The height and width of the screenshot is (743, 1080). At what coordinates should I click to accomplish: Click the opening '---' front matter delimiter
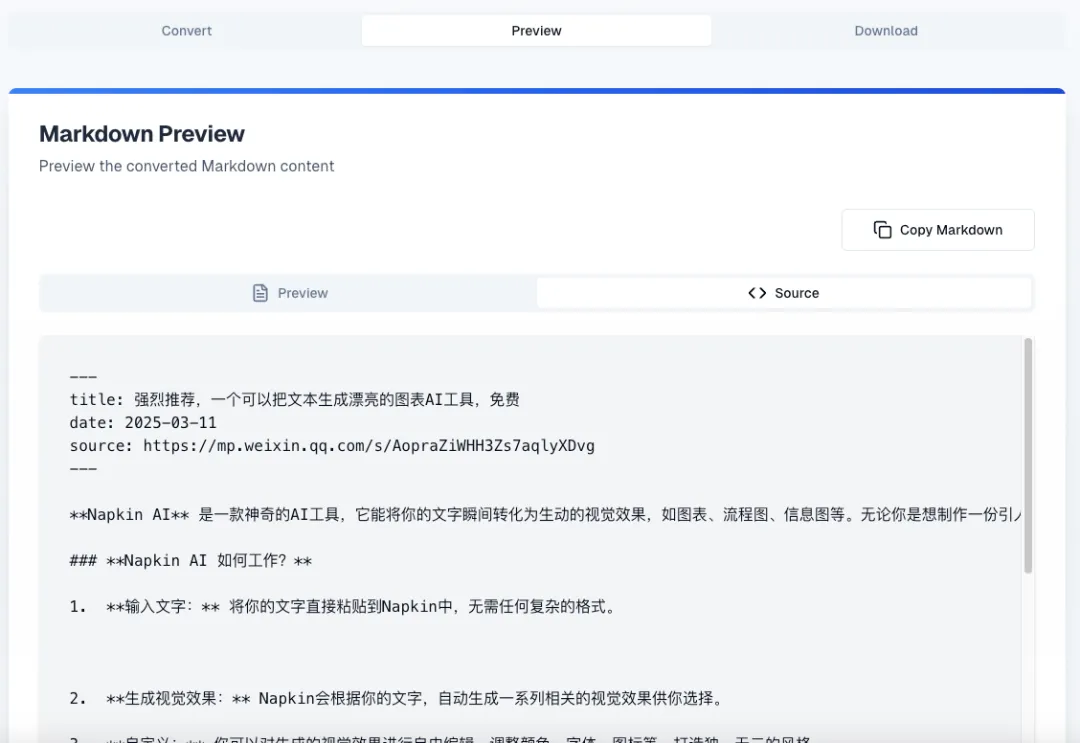tap(83, 377)
